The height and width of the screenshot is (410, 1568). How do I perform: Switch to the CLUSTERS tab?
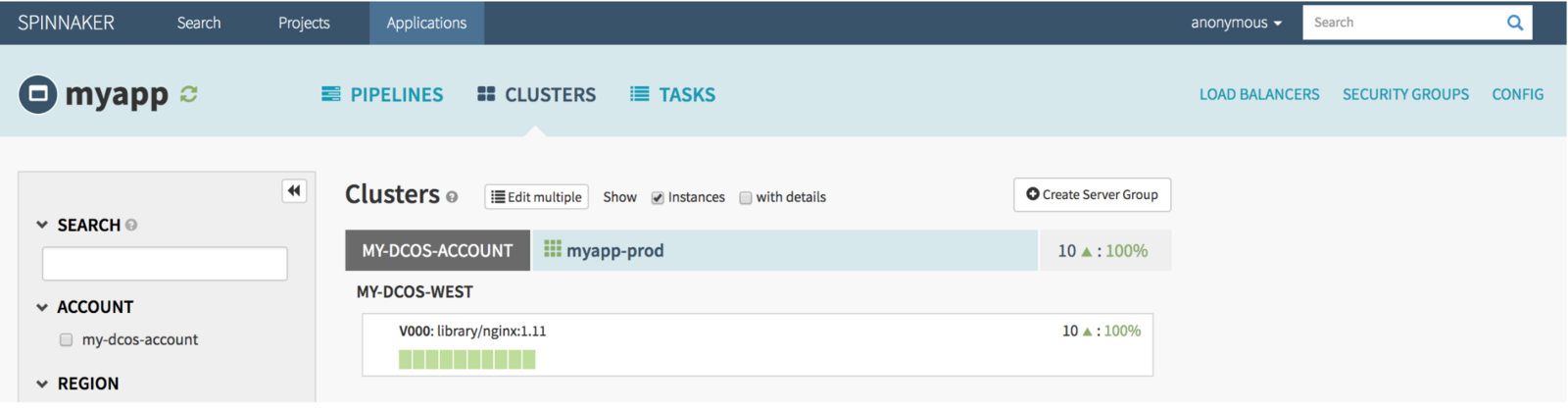point(536,94)
